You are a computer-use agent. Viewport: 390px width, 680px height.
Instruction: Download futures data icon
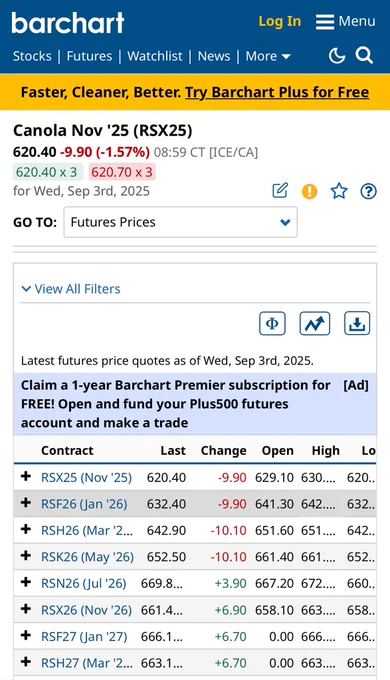(x=357, y=324)
